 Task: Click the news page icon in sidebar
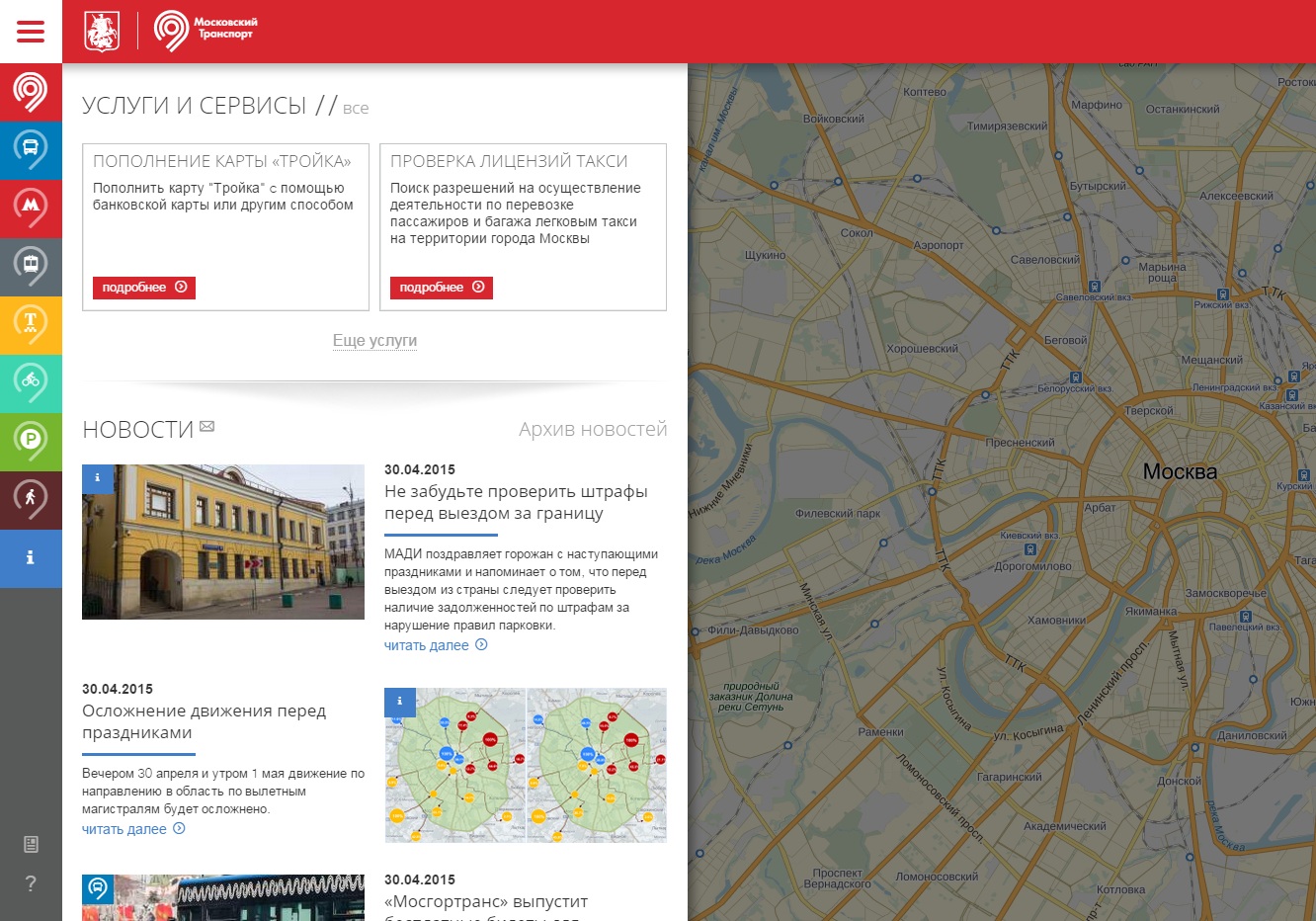coord(31,844)
